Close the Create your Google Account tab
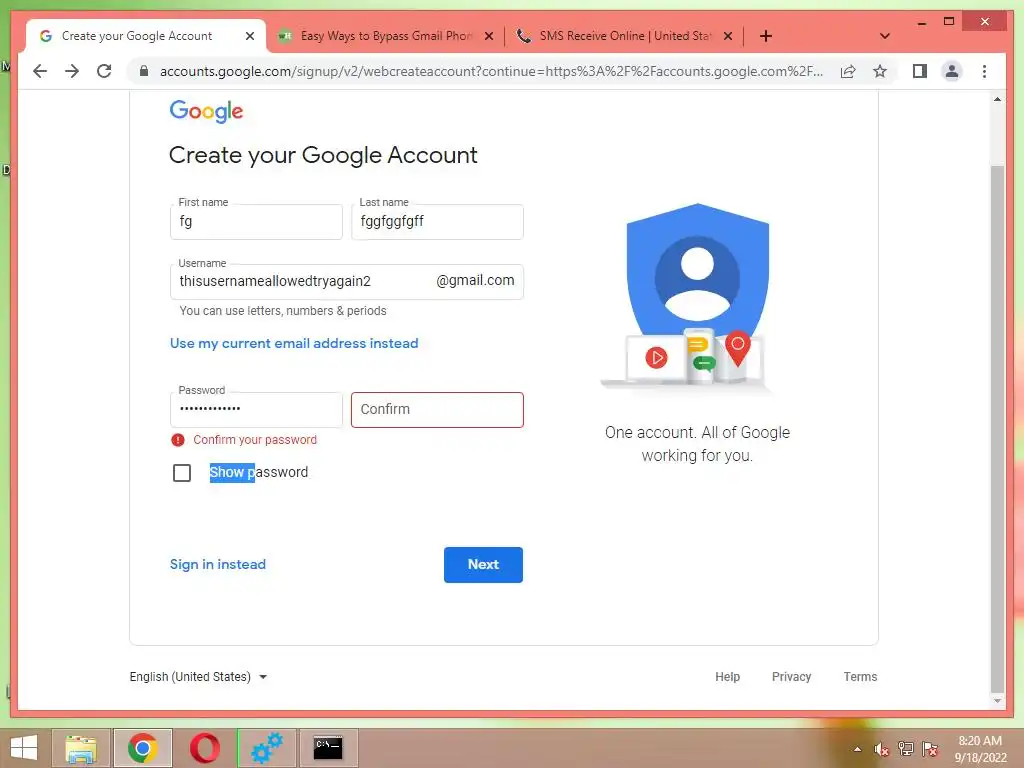1024x768 pixels. 249,36
